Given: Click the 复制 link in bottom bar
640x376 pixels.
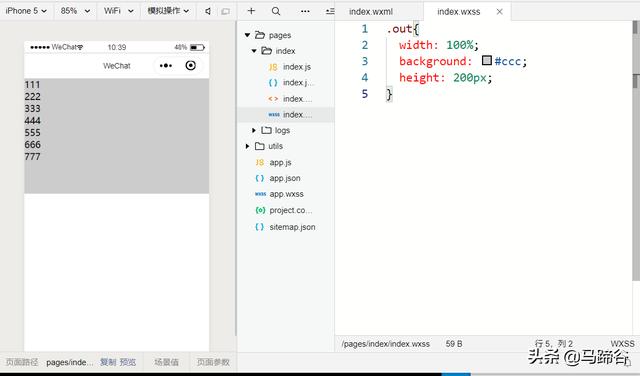Looking at the screenshot, I should pyautogui.click(x=108, y=362).
